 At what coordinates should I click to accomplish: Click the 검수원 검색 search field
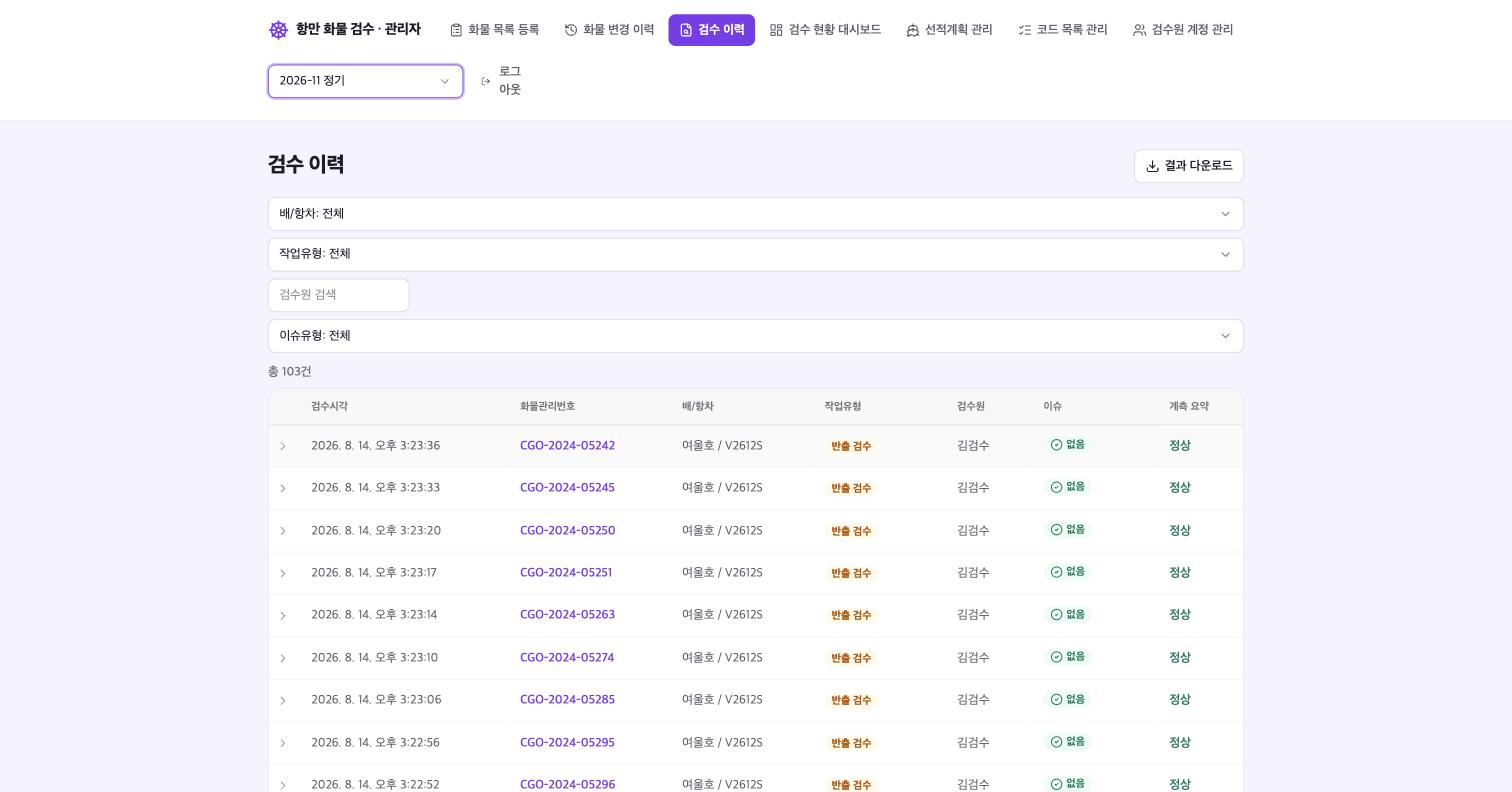[x=338, y=295]
